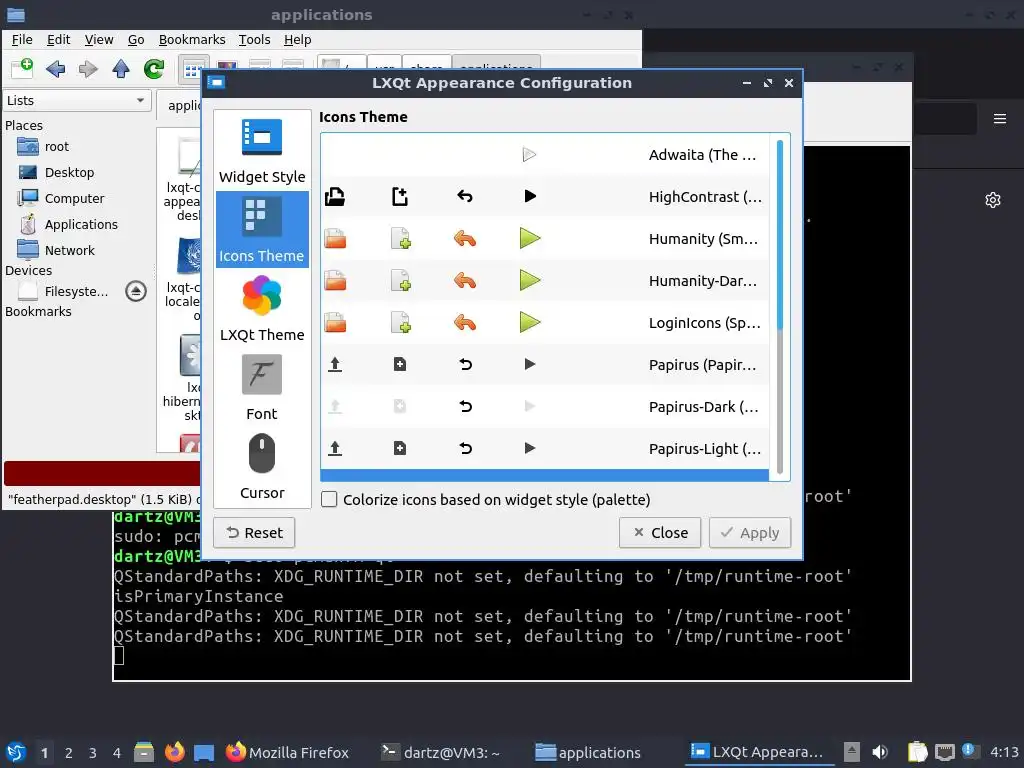Switch to dartz@VM3 terminal taskbar entry

(441, 752)
